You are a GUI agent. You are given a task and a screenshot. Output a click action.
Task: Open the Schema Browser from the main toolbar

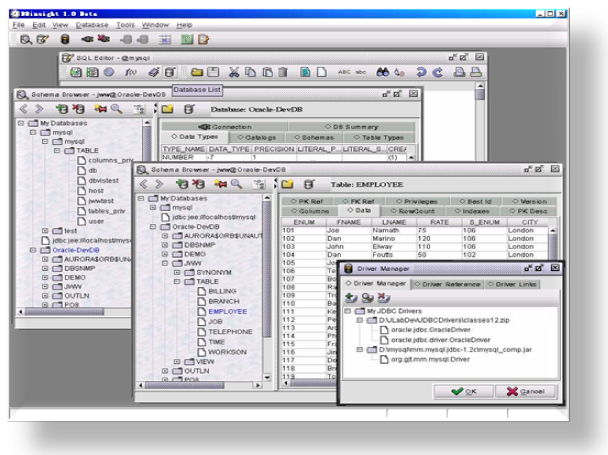(x=26, y=39)
